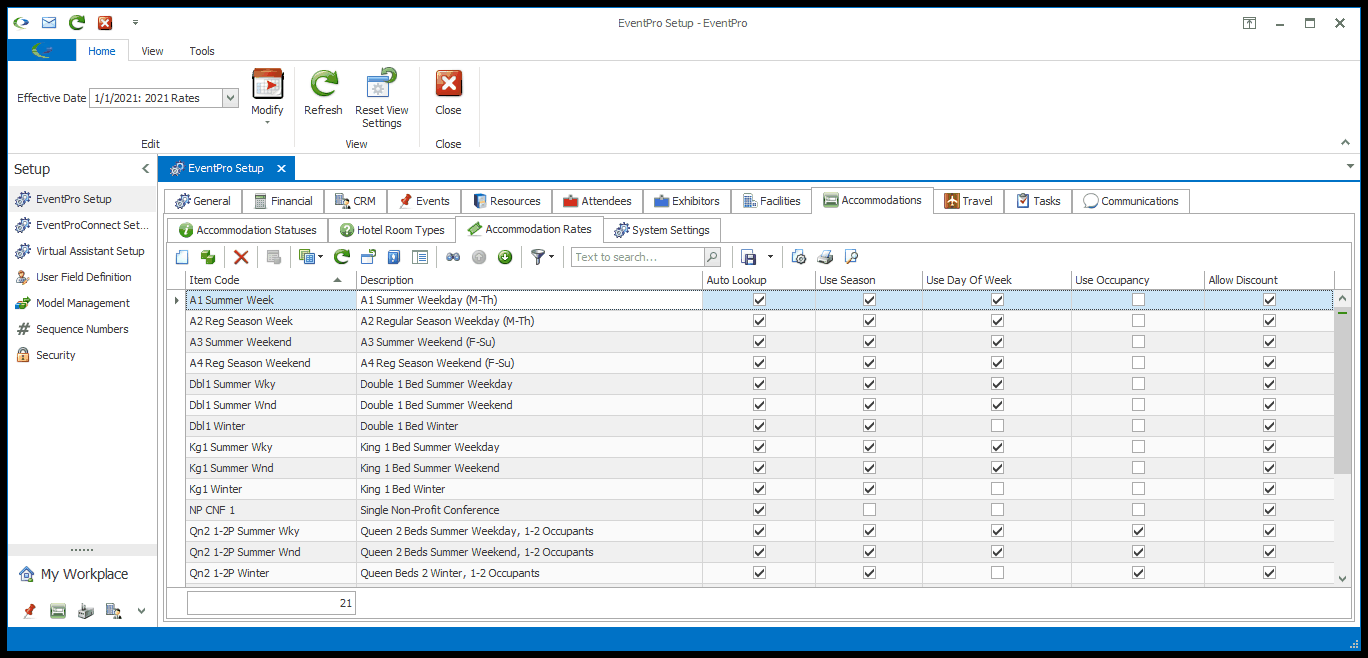
Task: Open the Effective Date dropdown
Action: pos(230,98)
